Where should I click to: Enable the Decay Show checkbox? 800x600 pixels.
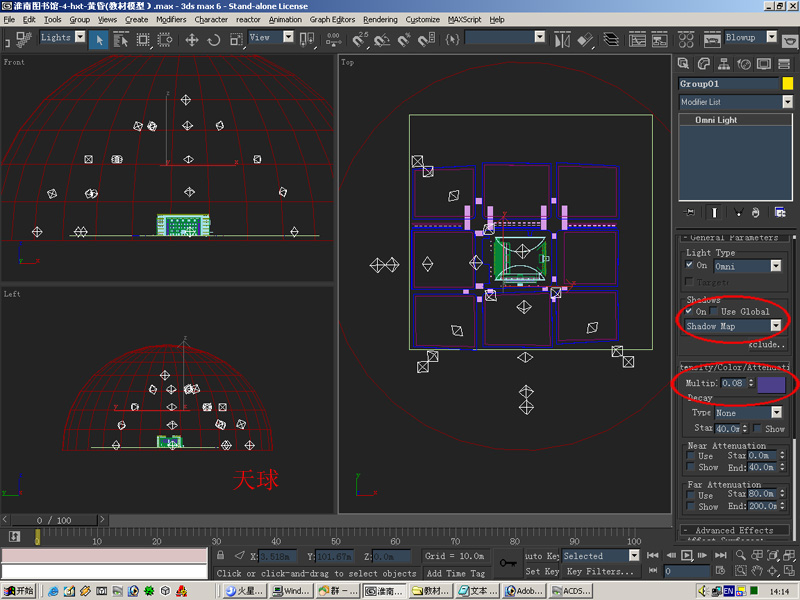(x=757, y=429)
